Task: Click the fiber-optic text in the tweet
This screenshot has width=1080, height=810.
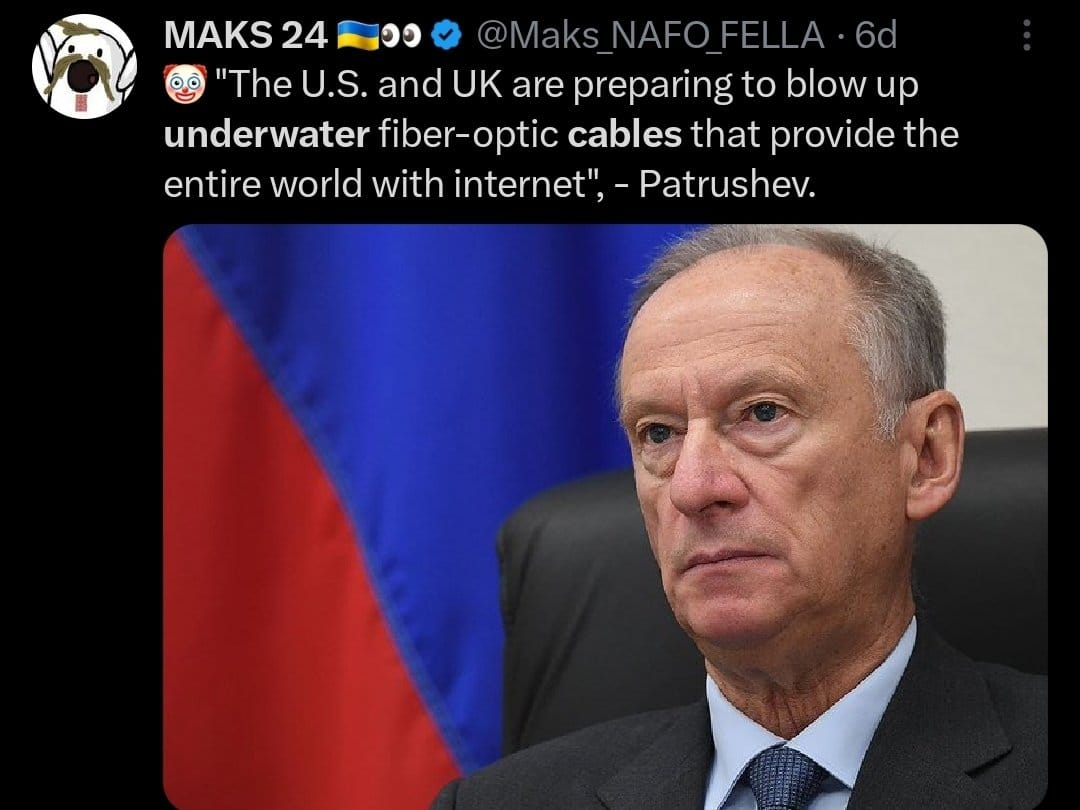Action: pos(469,135)
